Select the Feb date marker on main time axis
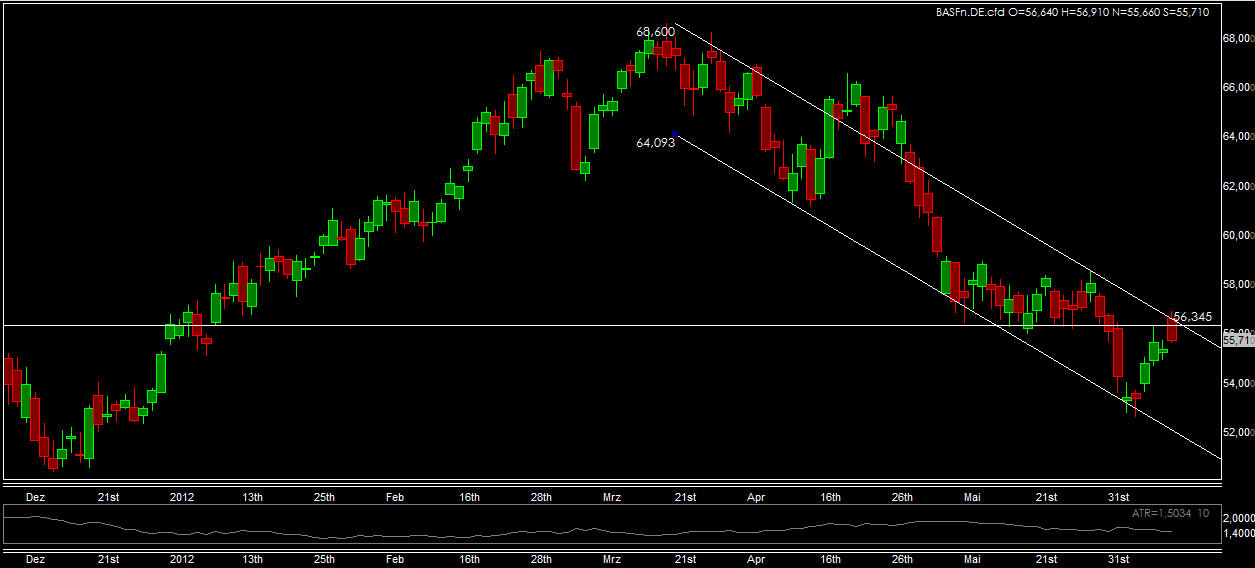 [x=394, y=497]
